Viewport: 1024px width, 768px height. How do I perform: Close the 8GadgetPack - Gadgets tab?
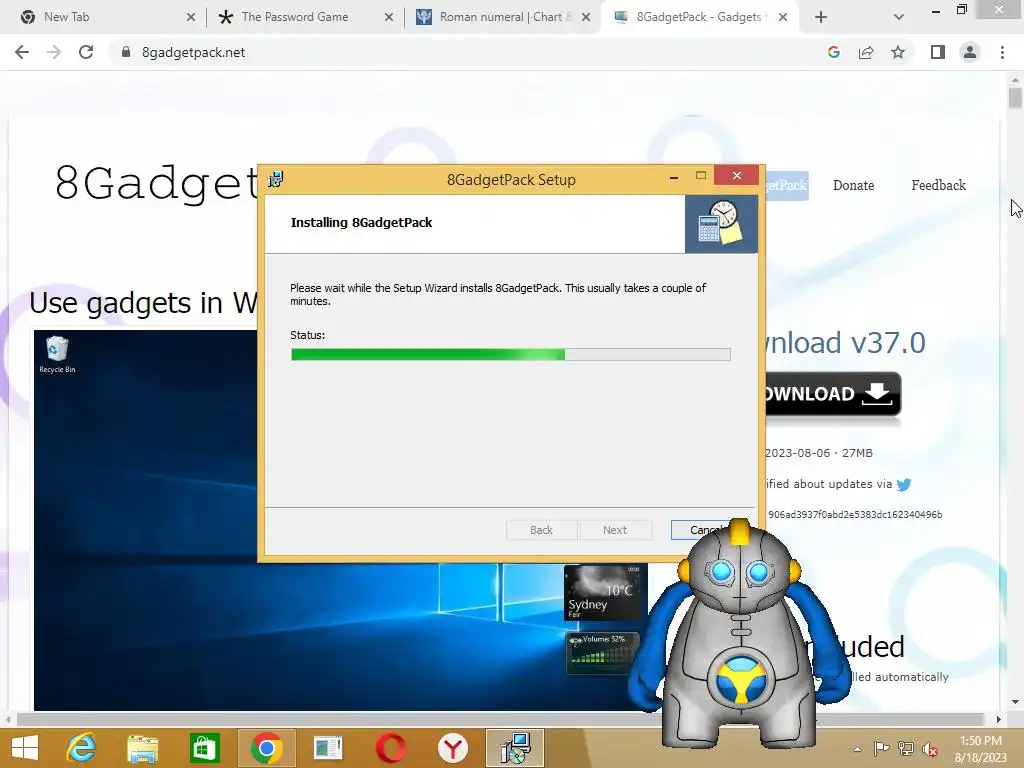(x=783, y=17)
